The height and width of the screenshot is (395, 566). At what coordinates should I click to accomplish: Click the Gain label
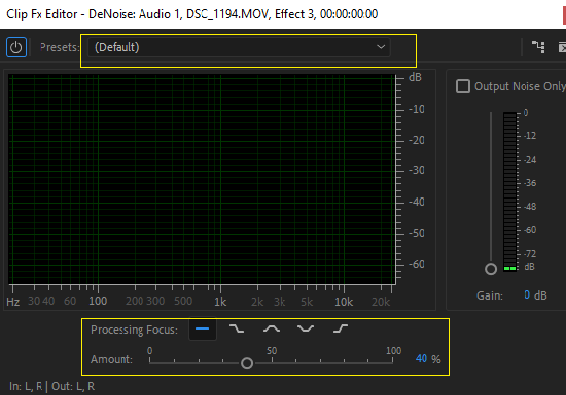[489, 296]
